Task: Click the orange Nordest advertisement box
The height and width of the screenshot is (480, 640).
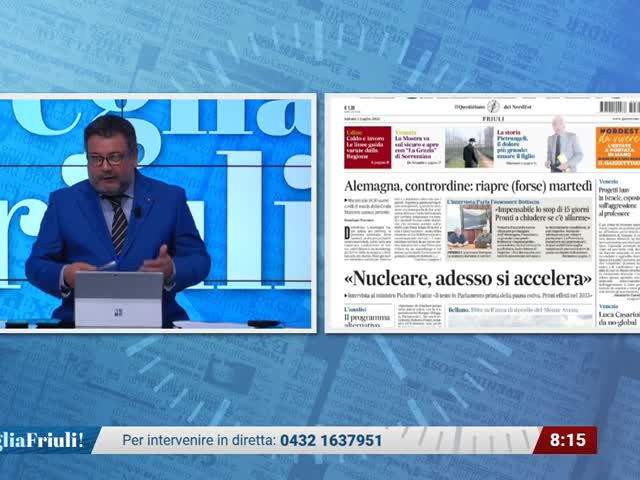Action: (x=618, y=147)
